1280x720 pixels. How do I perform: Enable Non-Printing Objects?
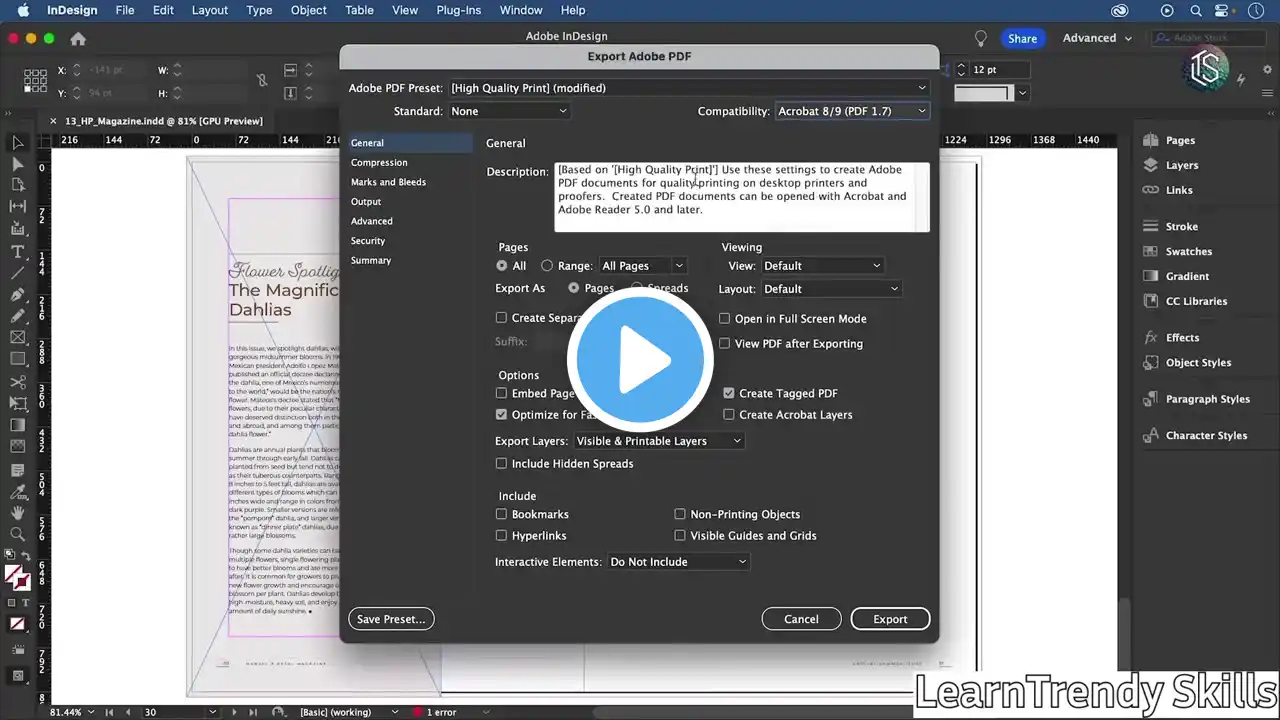tap(680, 515)
